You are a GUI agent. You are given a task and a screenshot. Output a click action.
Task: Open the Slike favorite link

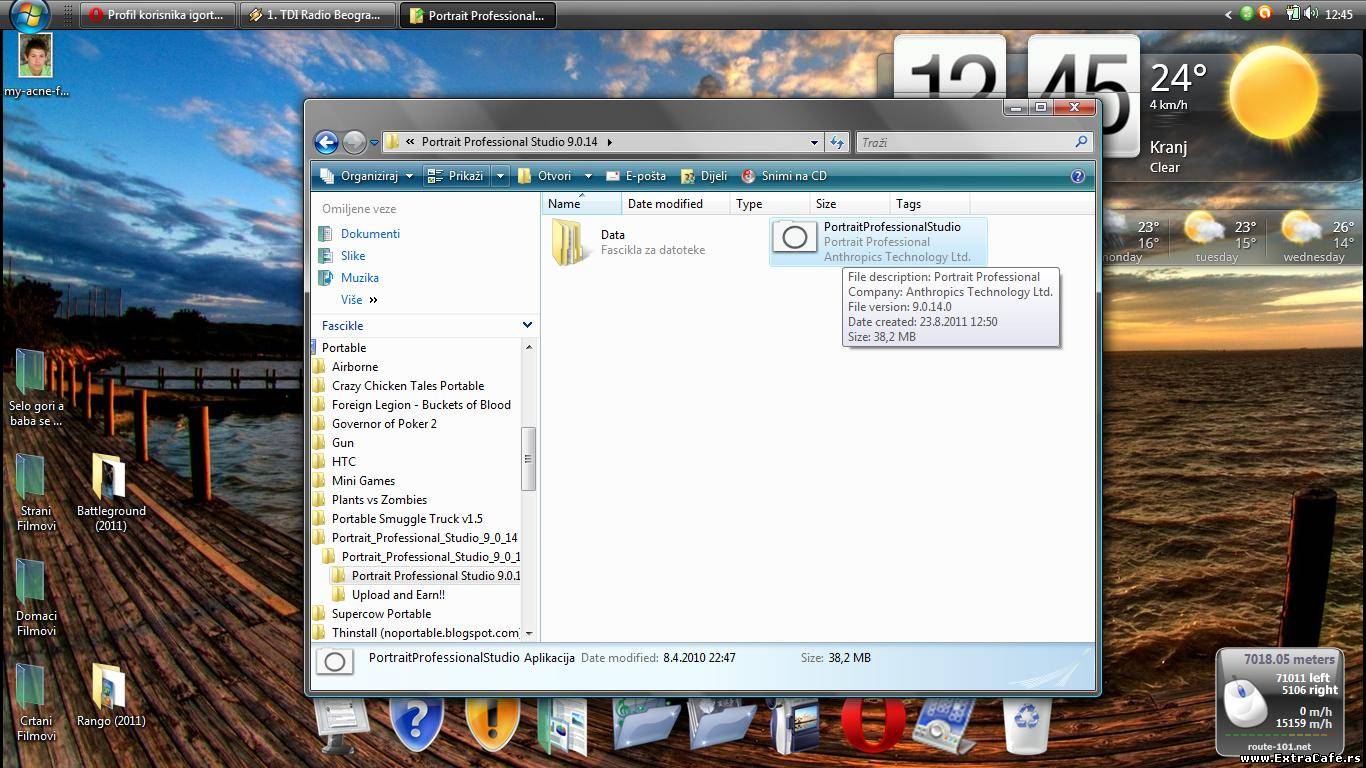click(353, 256)
